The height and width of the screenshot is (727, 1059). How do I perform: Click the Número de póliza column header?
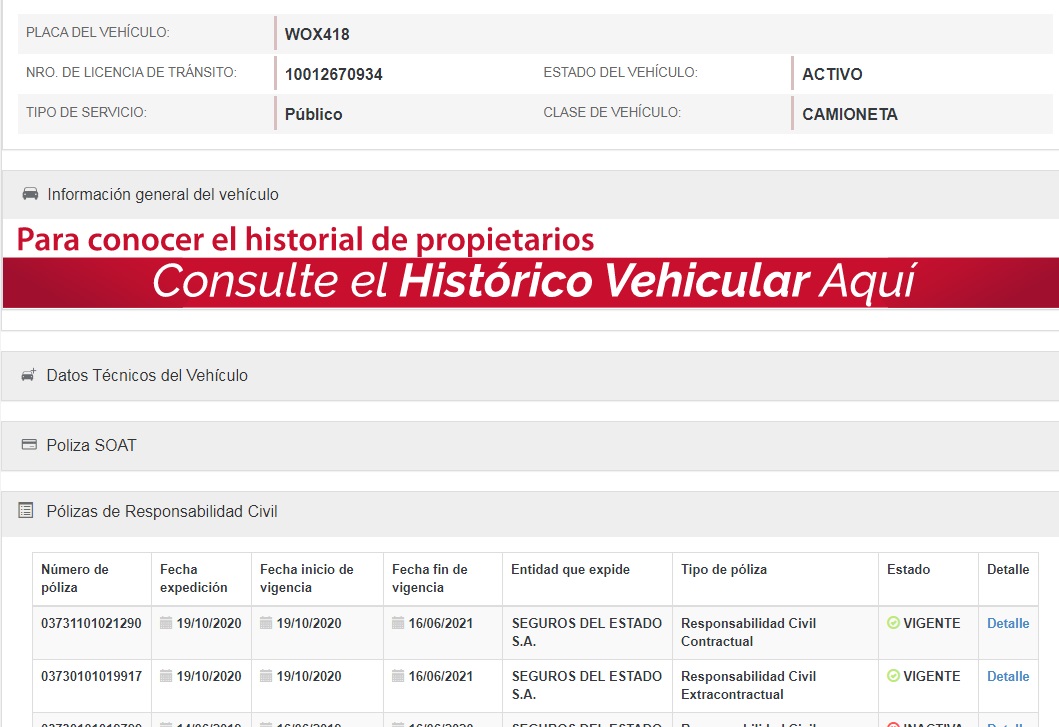coord(75,578)
